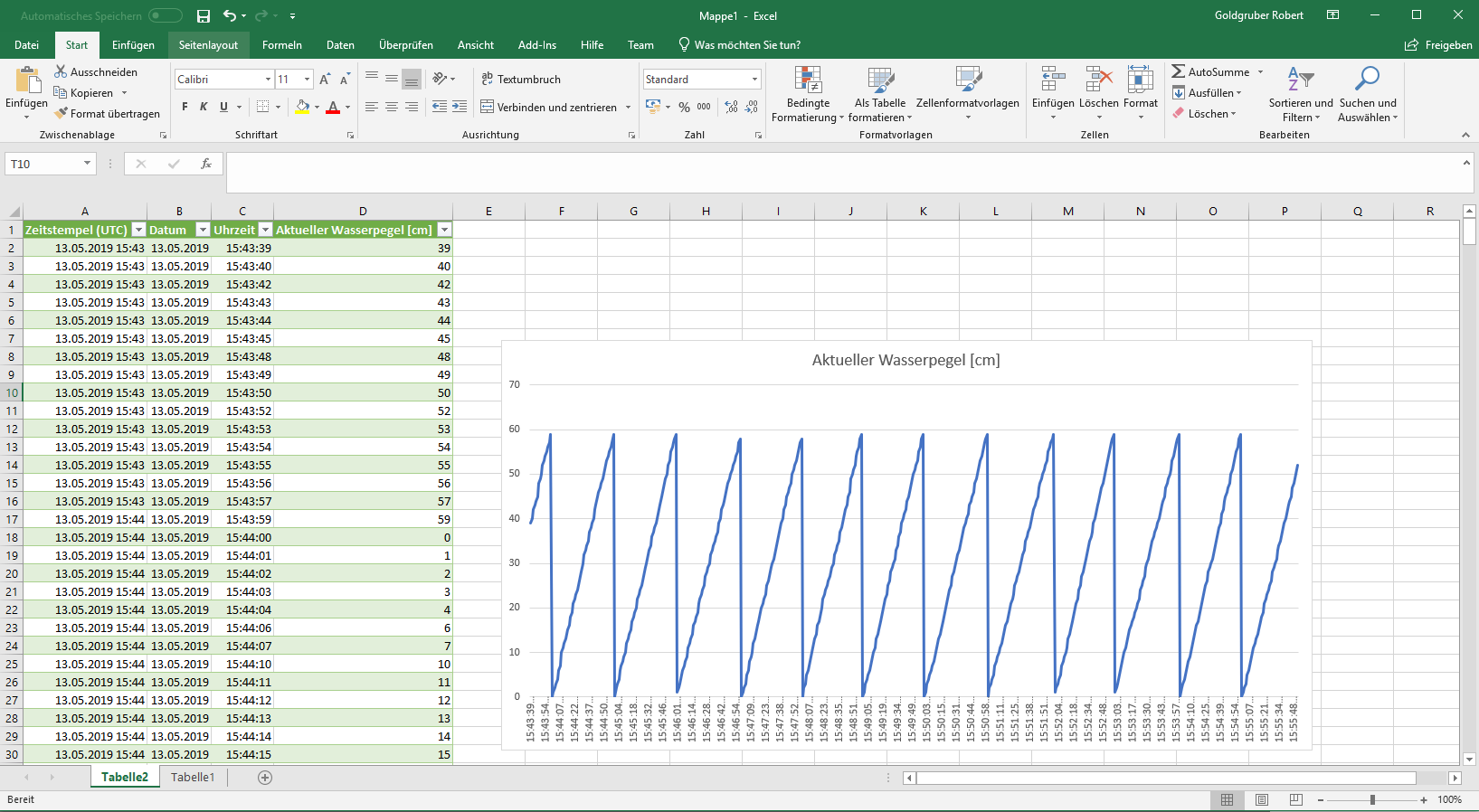
Task: Toggle Textumbruch wrap text
Action: pos(521,80)
